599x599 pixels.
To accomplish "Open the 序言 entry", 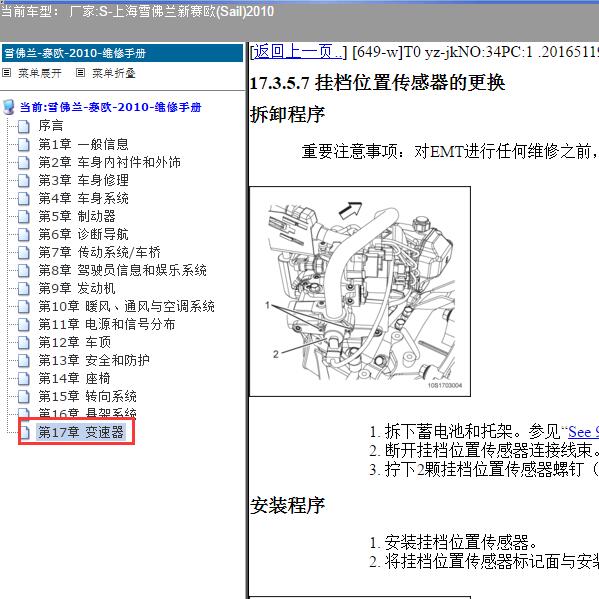I will [50, 126].
